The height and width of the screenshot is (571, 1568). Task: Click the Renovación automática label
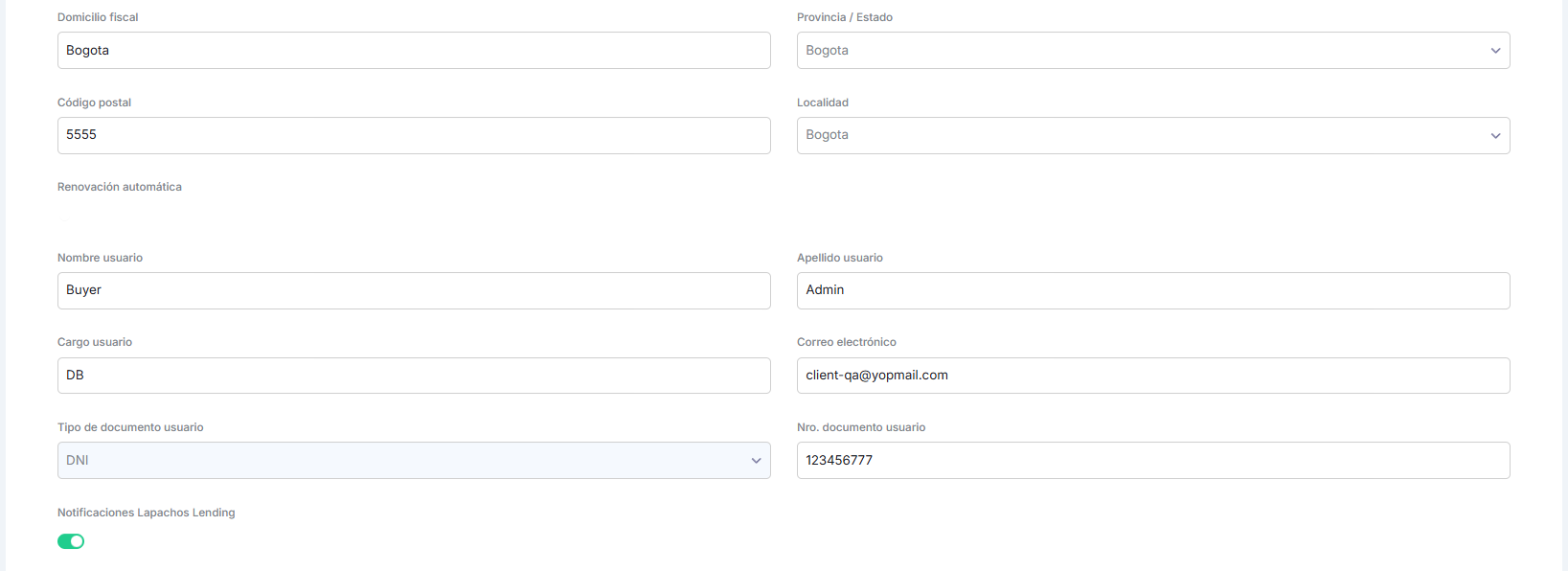[x=120, y=187]
